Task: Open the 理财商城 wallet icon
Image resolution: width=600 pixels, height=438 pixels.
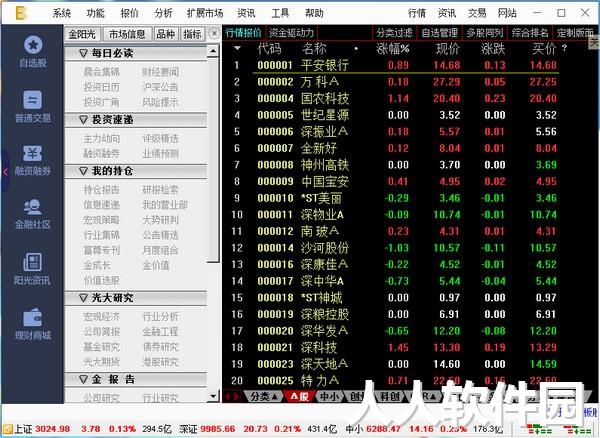Action: tap(33, 318)
